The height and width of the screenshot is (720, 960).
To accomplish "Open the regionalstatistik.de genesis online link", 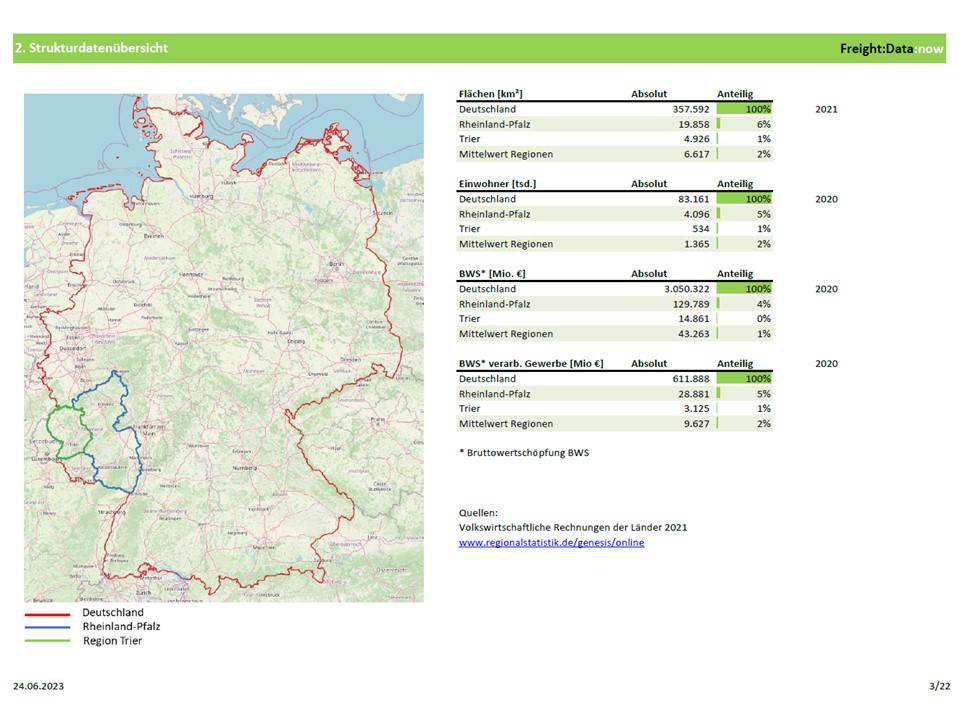I will [x=551, y=542].
